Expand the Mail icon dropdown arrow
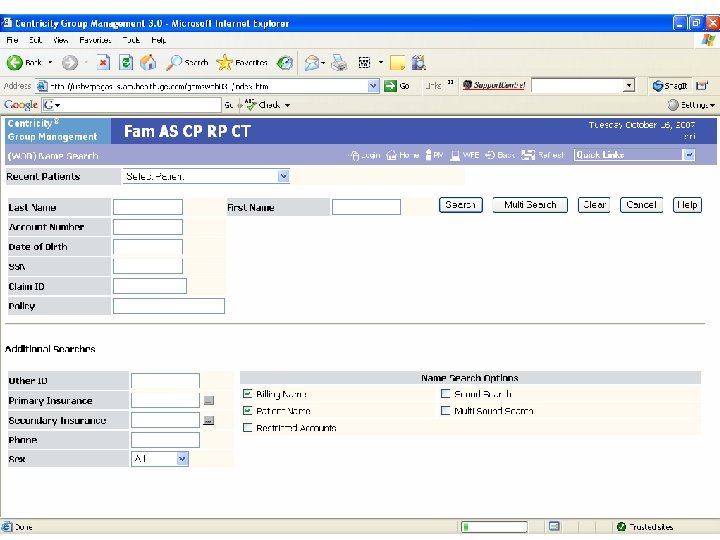 coord(323,63)
